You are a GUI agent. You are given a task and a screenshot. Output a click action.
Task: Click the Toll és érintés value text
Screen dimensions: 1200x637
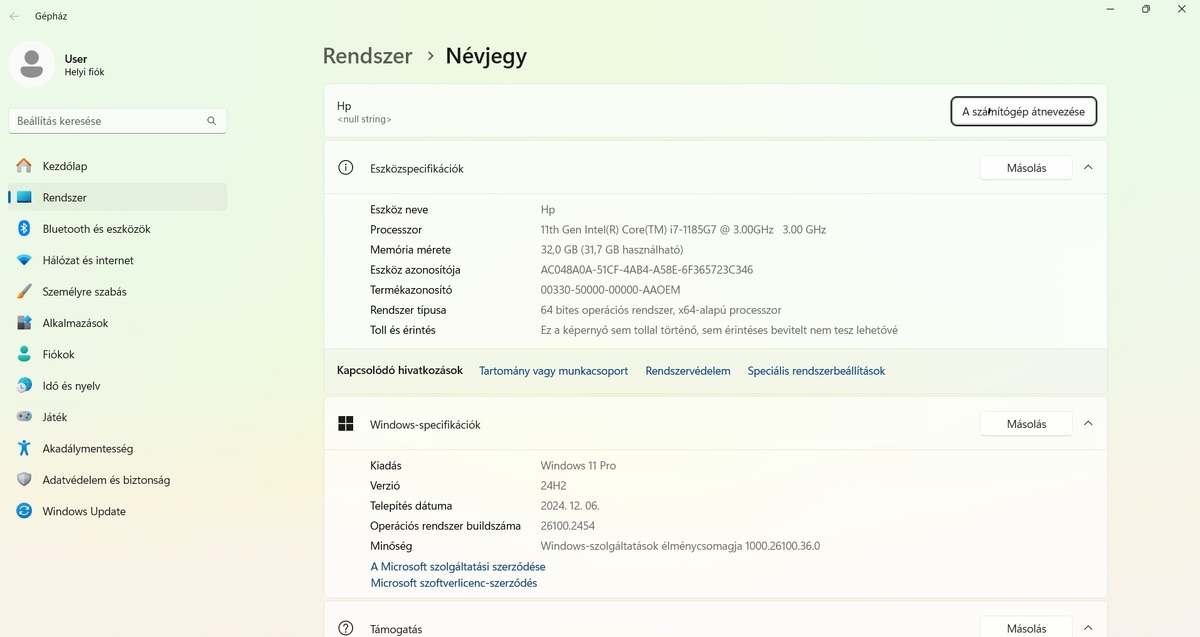[x=719, y=330]
